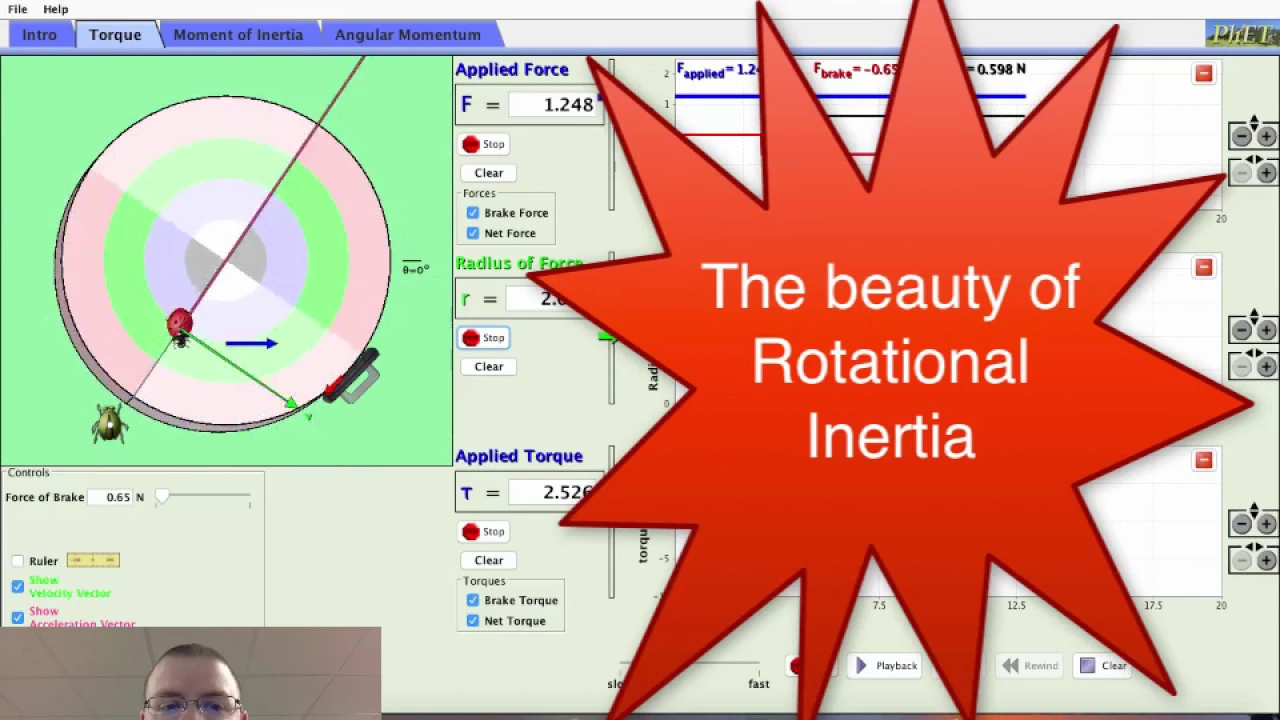
Task: Stop recording under Applied Force
Action: coord(484,144)
